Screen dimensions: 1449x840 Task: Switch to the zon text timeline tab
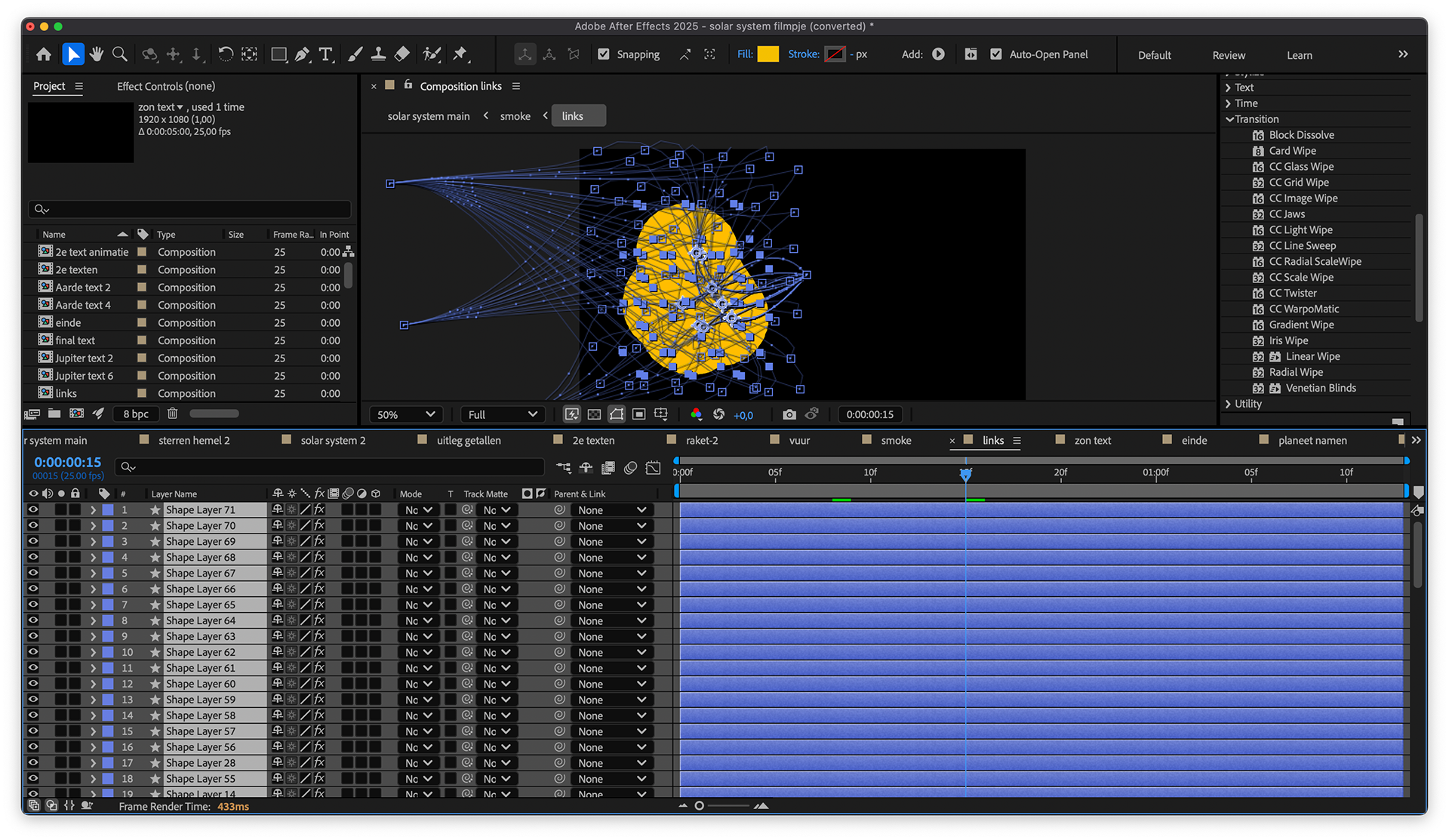click(x=1092, y=440)
